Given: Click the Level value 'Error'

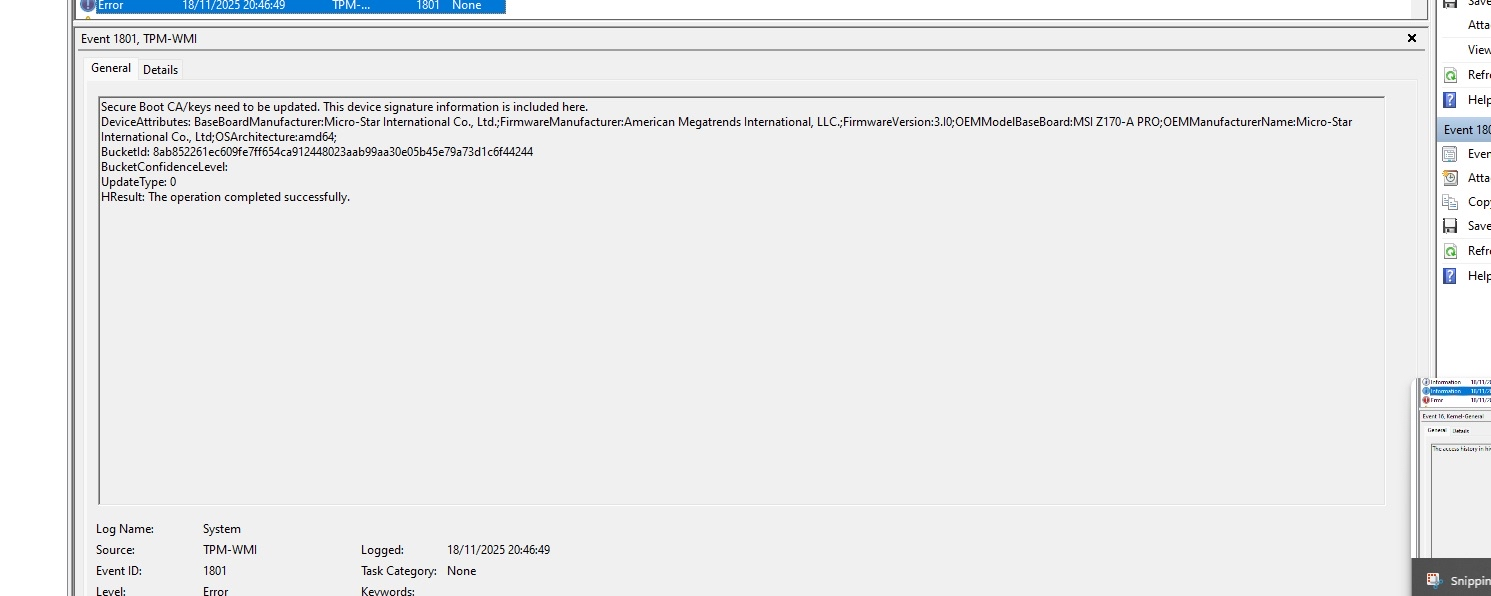Looking at the screenshot, I should coord(215,591).
